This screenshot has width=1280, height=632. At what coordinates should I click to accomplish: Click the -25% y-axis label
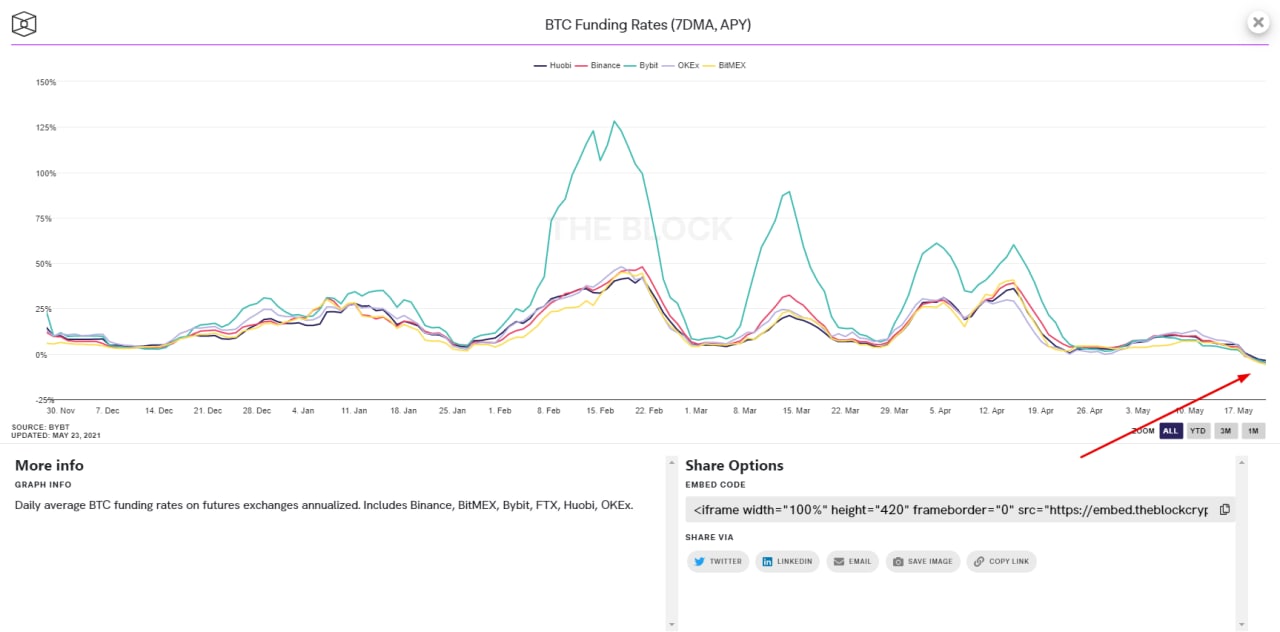pos(46,400)
